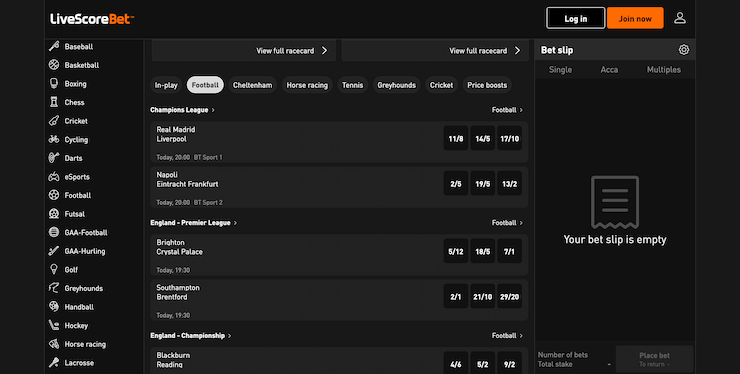740x374 pixels.
Task: Click the GAA-Hurling stick icon
Action: 54,251
